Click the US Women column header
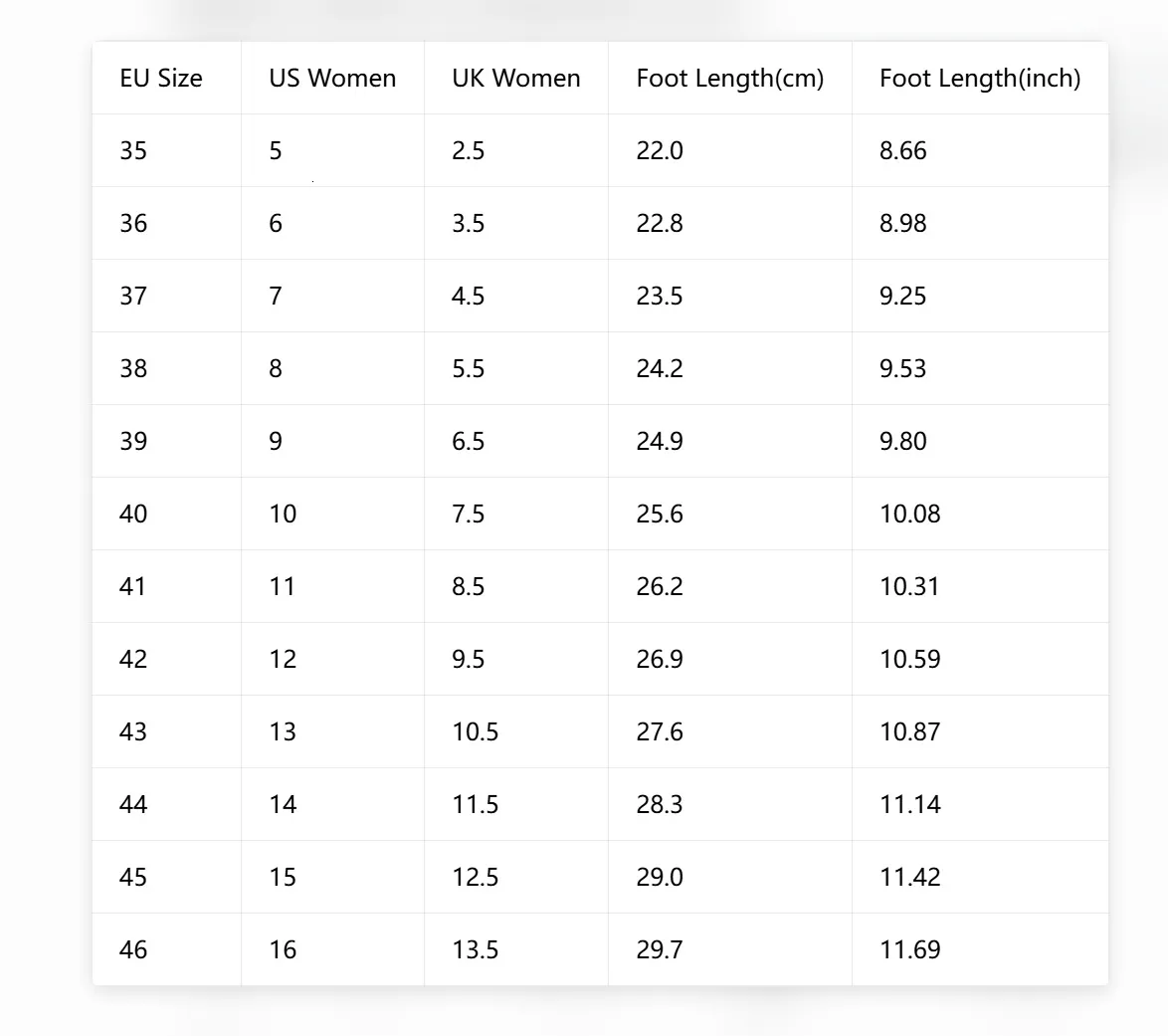The height and width of the screenshot is (1036, 1168). 332,79
